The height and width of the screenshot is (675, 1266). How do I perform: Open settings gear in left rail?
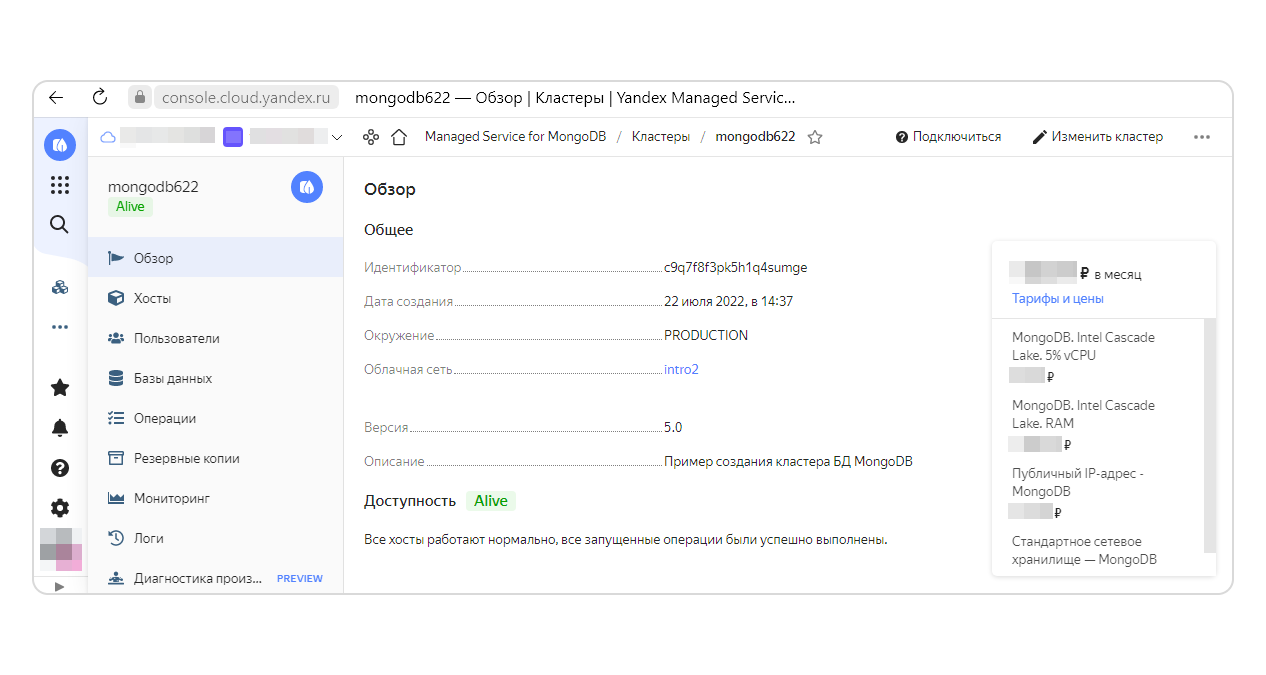tap(60, 508)
